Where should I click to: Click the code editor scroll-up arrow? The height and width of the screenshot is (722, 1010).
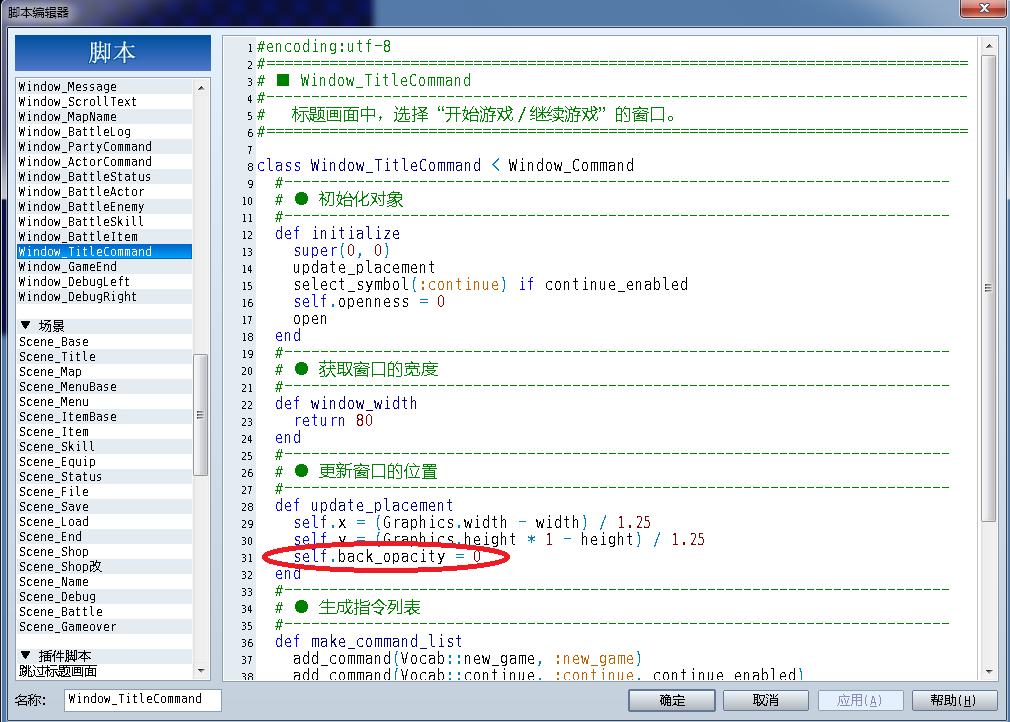coord(989,46)
